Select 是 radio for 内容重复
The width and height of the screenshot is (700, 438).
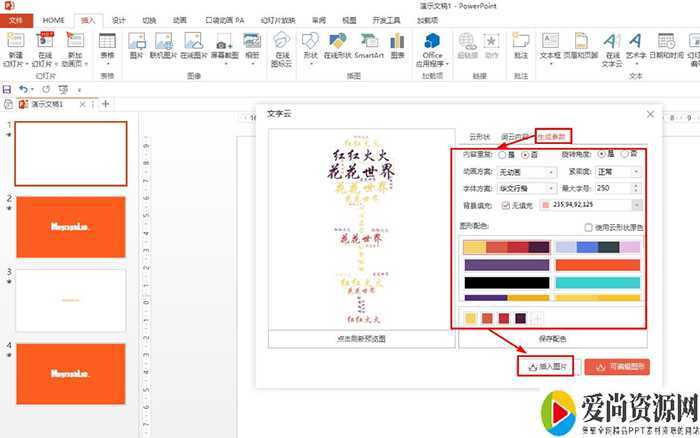tap(502, 155)
